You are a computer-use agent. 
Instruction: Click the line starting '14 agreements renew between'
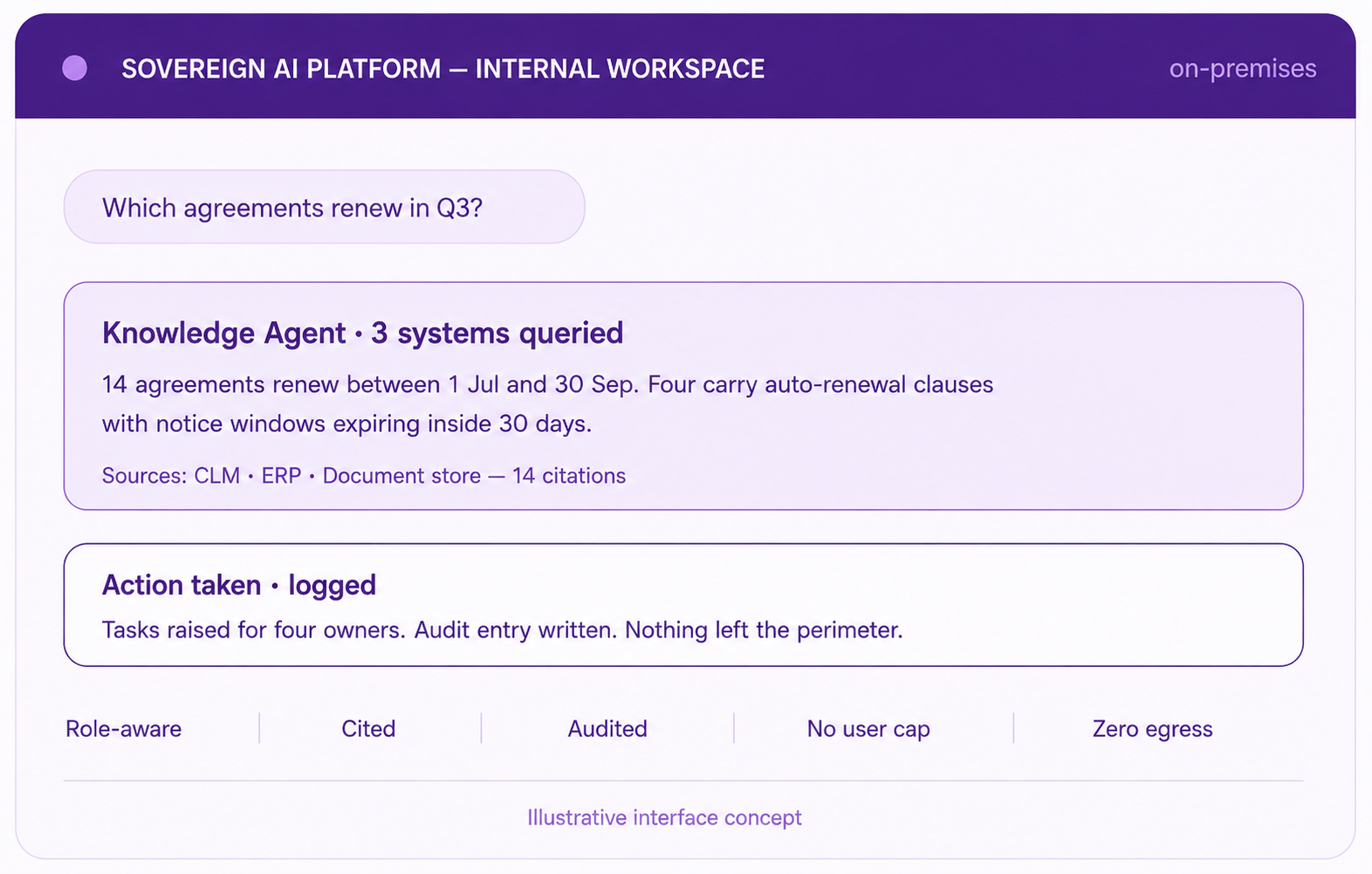tap(547, 385)
